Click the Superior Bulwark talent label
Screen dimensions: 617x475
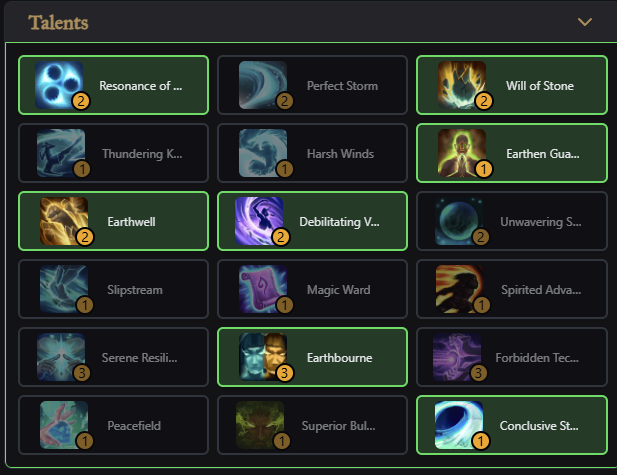340,426
